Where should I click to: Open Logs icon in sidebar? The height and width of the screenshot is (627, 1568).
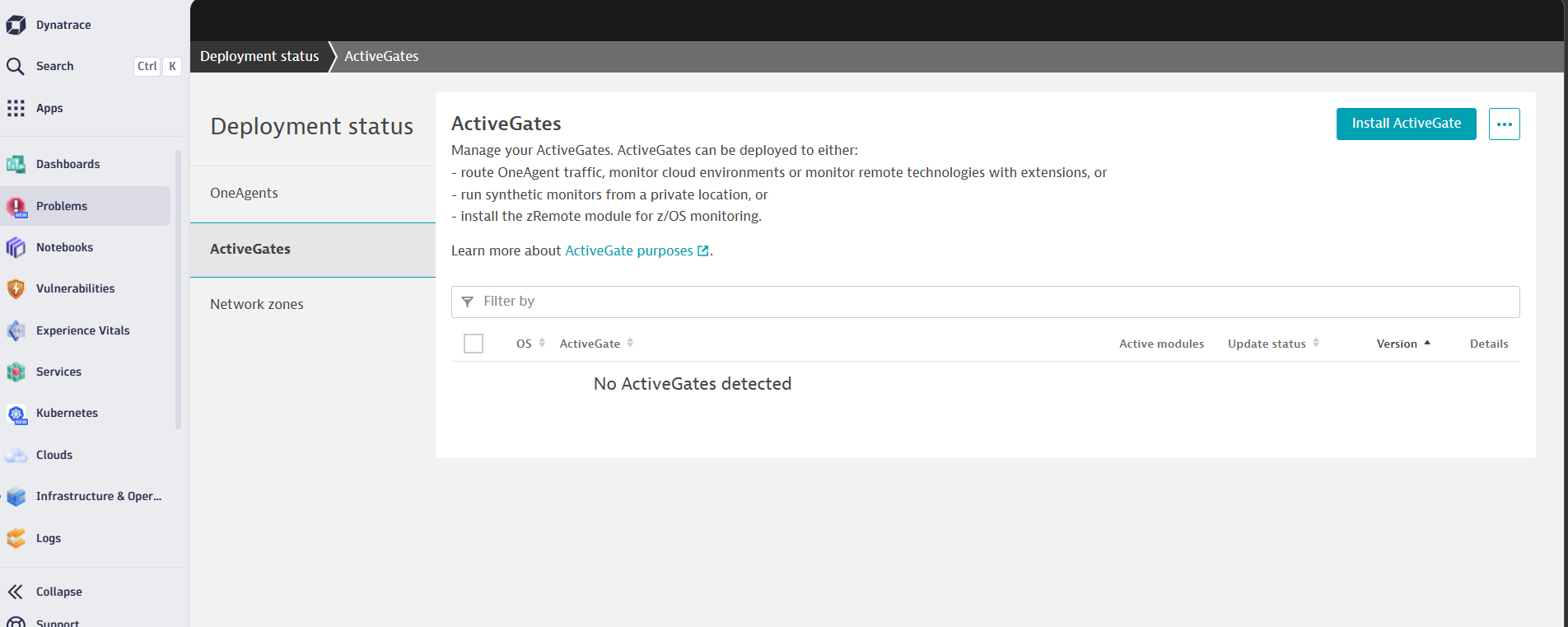tap(16, 538)
